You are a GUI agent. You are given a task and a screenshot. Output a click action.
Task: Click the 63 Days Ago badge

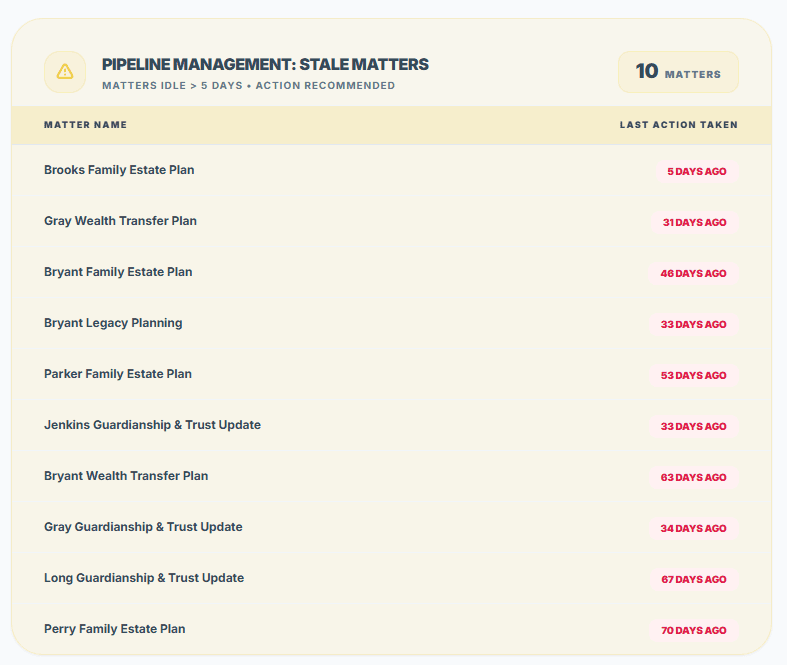pos(693,477)
